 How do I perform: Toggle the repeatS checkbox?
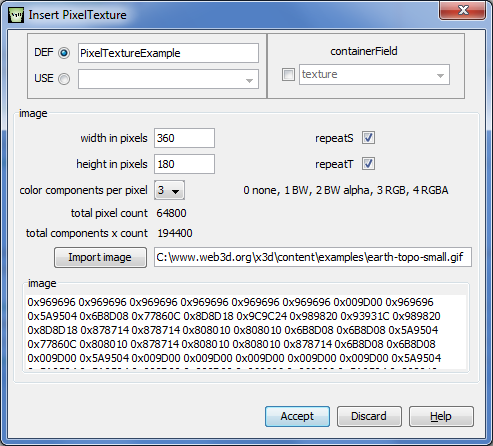pos(368,138)
